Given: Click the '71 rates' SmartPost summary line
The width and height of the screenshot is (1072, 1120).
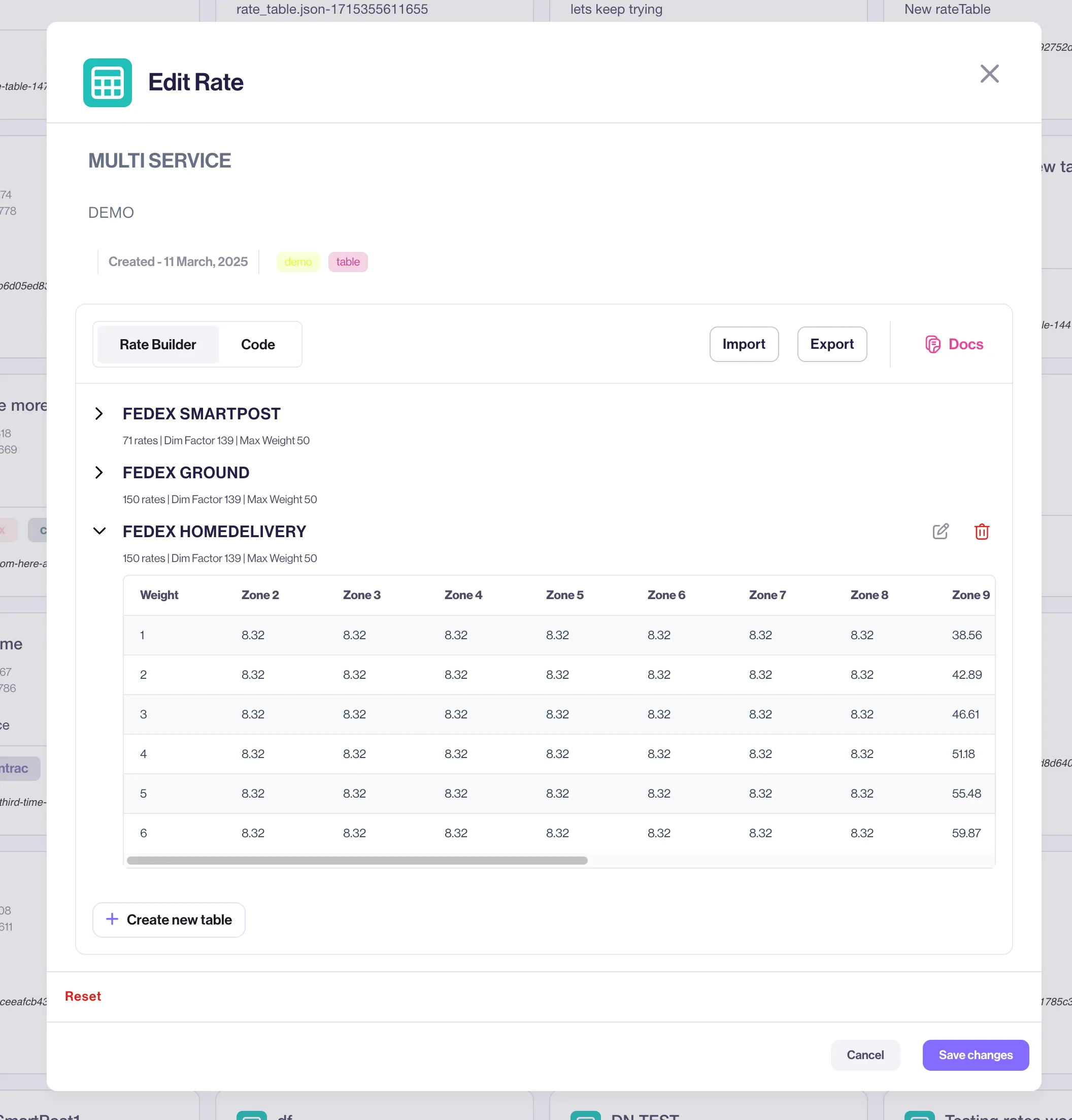Looking at the screenshot, I should pos(216,441).
